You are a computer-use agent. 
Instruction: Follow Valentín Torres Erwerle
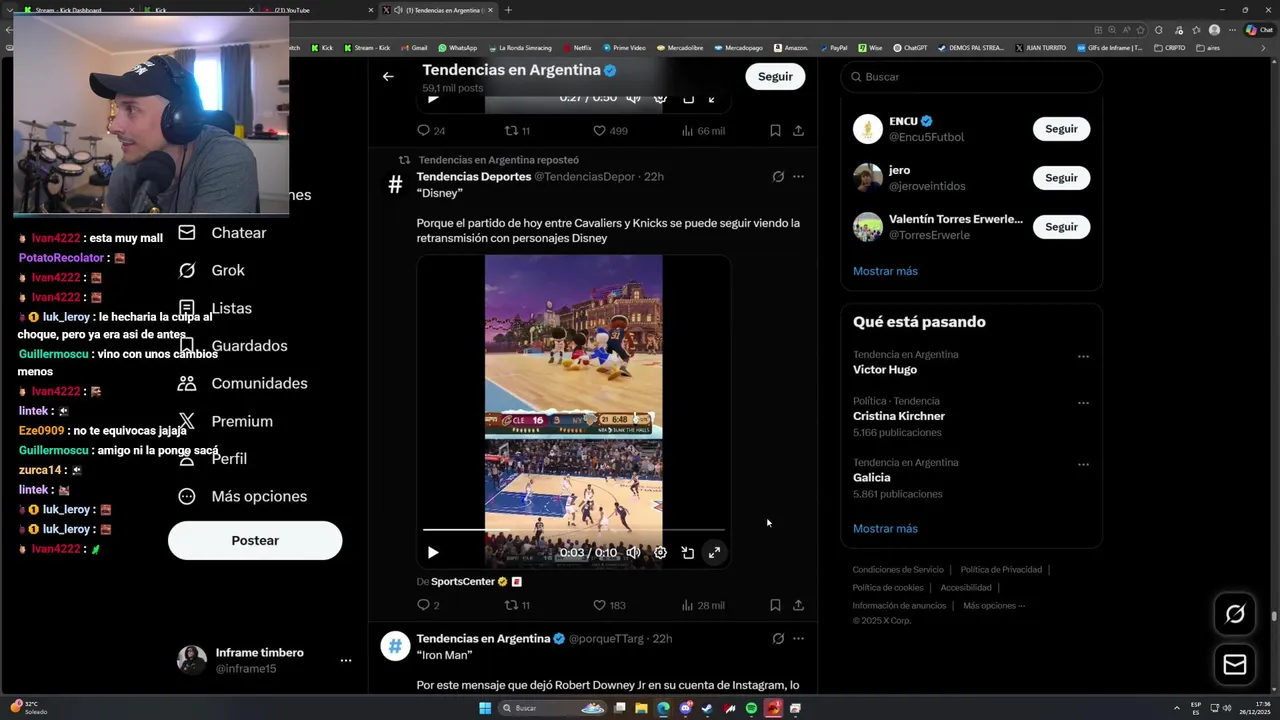1061,227
